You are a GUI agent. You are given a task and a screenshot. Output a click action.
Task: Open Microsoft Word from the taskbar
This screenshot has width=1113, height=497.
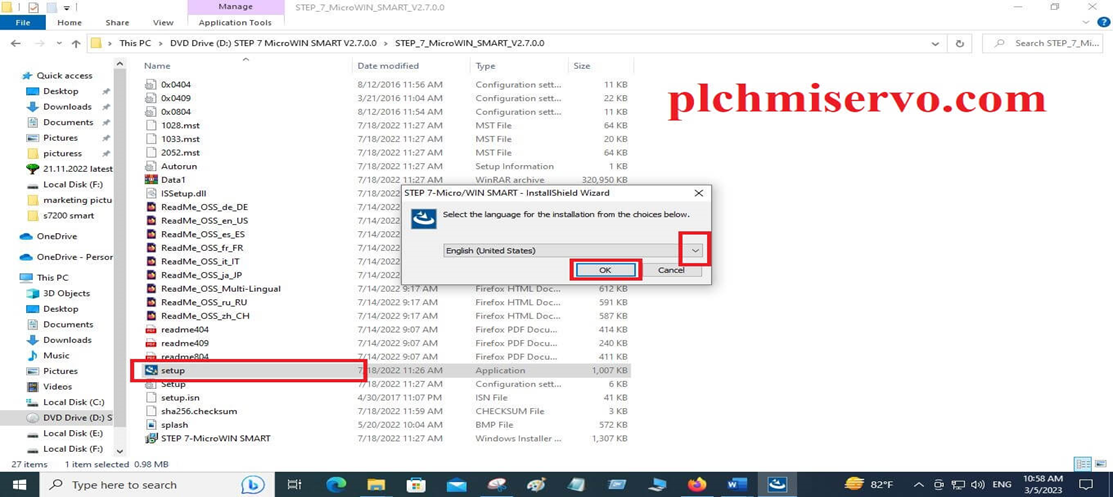coord(737,484)
